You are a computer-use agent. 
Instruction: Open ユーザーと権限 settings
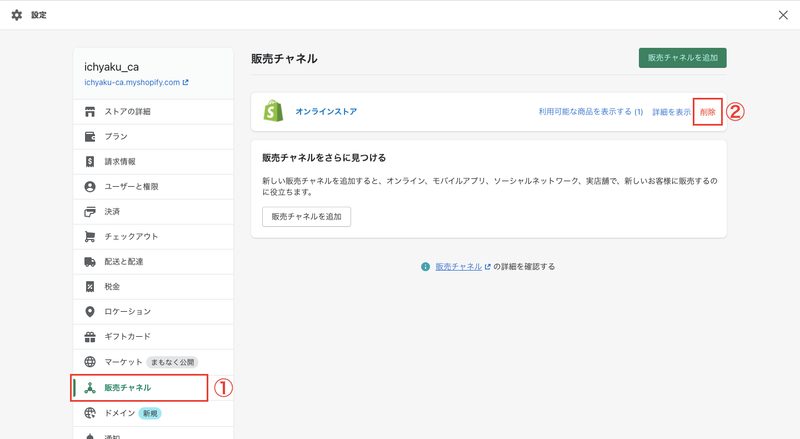point(153,186)
